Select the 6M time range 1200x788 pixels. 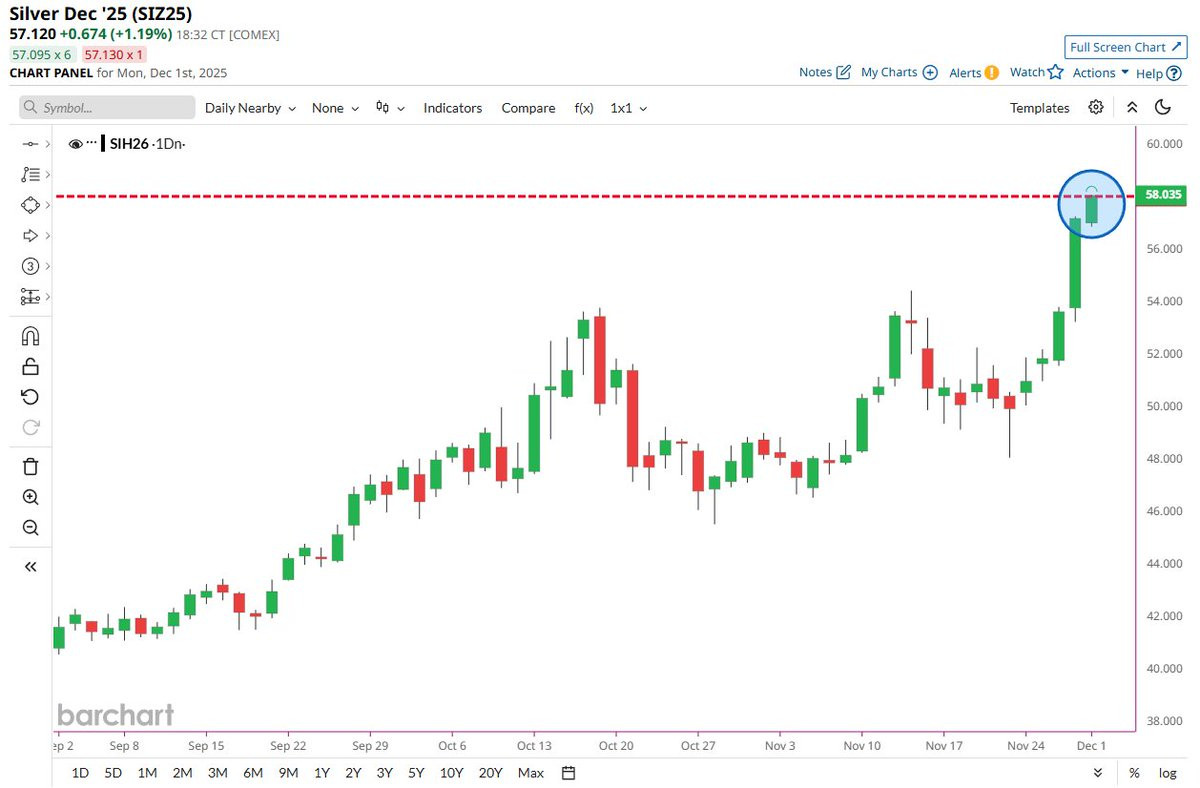(x=253, y=772)
